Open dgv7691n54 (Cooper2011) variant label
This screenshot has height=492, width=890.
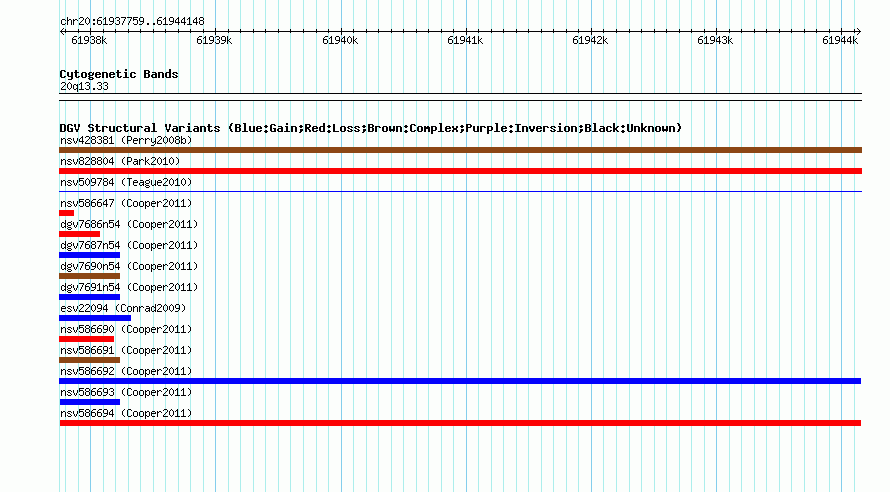[x=129, y=287]
